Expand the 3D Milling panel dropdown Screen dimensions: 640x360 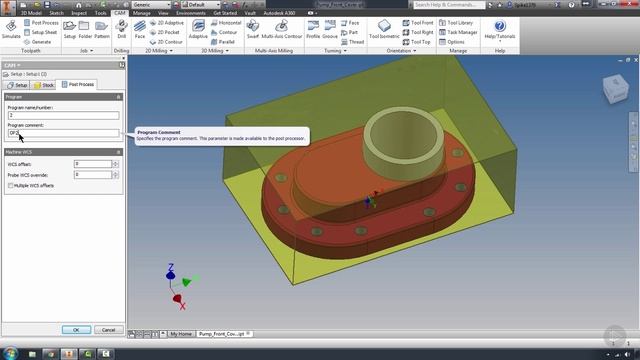[215, 51]
